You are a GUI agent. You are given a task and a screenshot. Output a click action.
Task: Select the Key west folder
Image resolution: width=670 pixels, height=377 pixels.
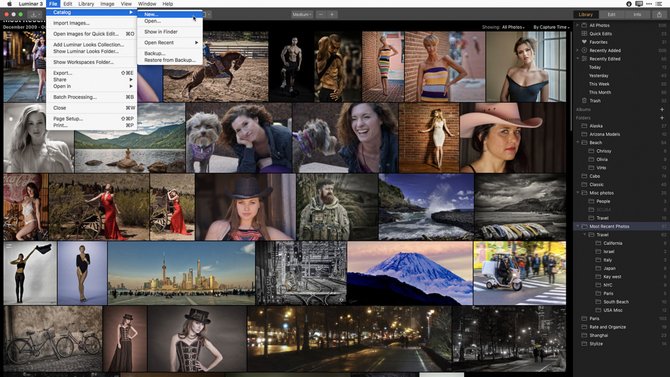pyautogui.click(x=612, y=277)
